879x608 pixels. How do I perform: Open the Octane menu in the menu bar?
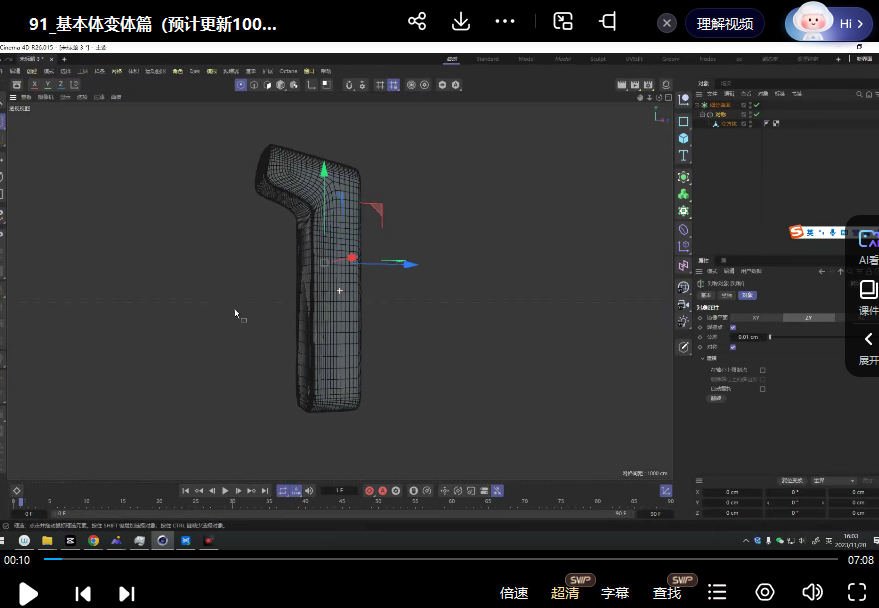(x=288, y=69)
